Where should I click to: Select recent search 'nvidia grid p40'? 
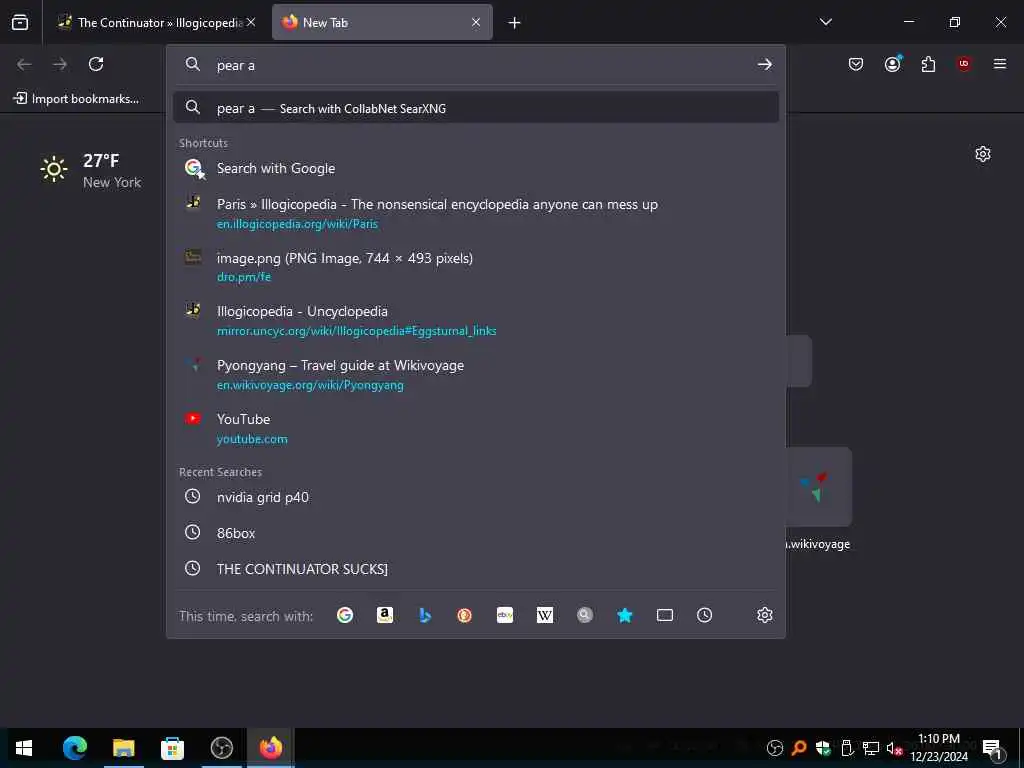(476, 497)
